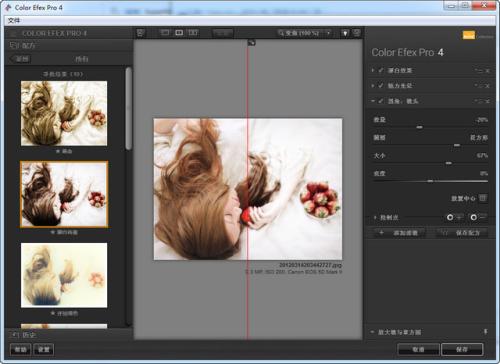Collapse the third expanded filter
The width and height of the screenshot is (500, 364).
click(373, 101)
